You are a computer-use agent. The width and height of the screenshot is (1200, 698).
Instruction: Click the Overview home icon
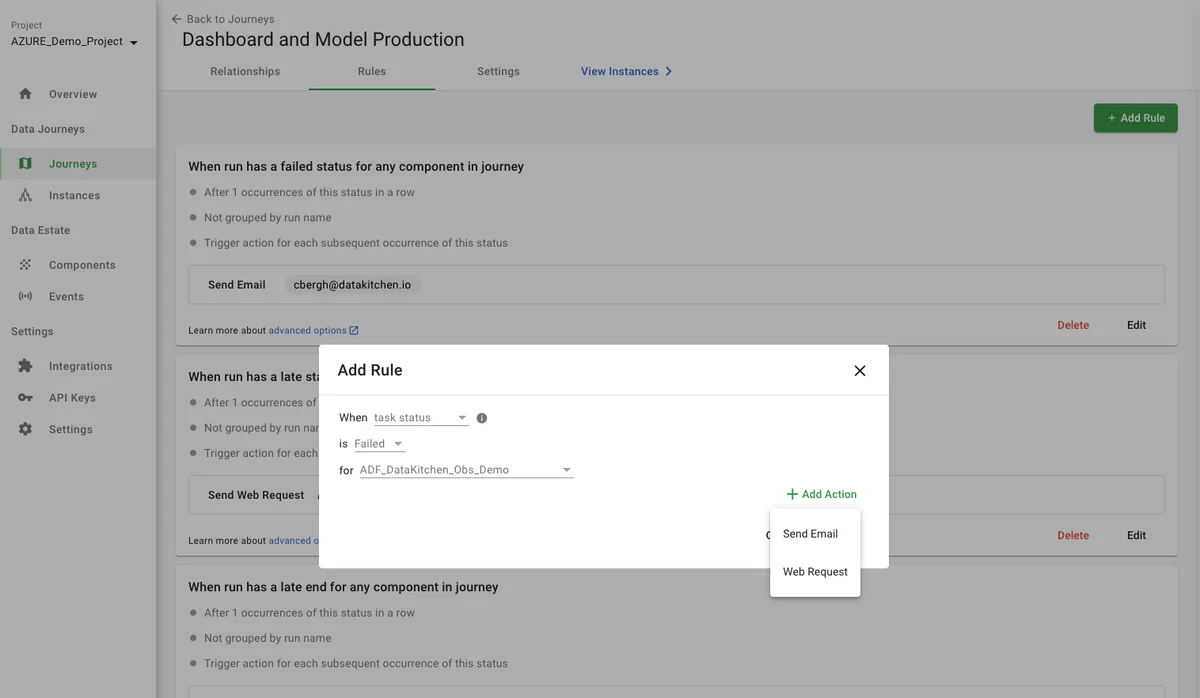(x=26, y=94)
